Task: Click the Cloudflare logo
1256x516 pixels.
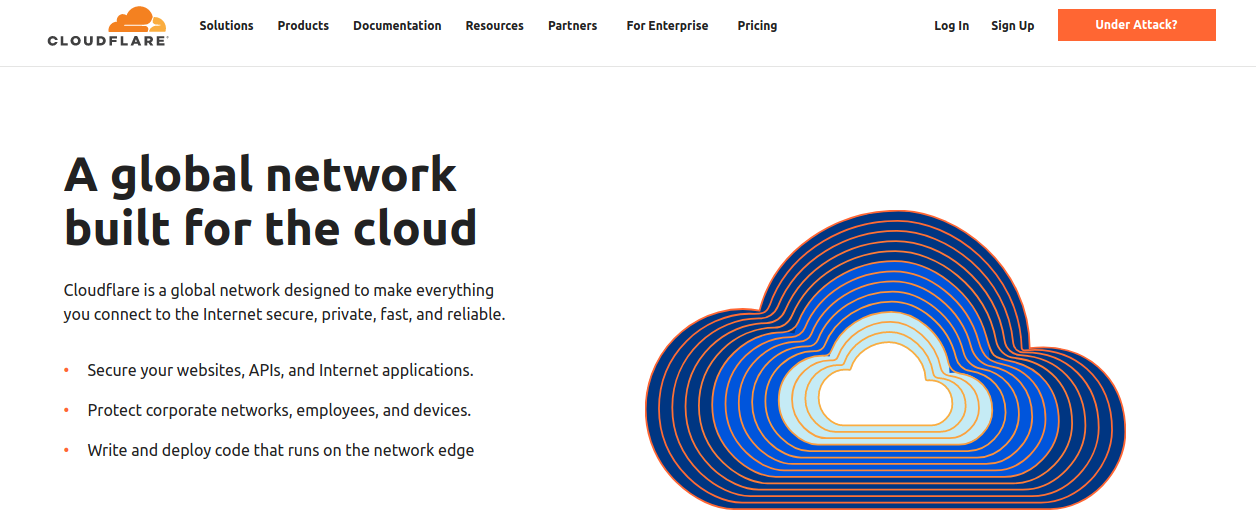Action: point(108,26)
